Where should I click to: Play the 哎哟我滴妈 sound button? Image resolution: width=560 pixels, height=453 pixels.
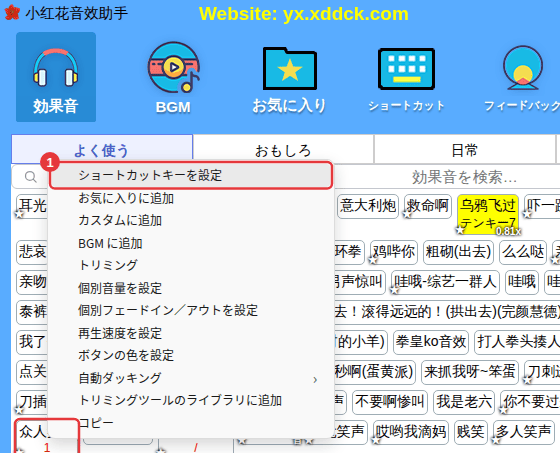coord(411,432)
